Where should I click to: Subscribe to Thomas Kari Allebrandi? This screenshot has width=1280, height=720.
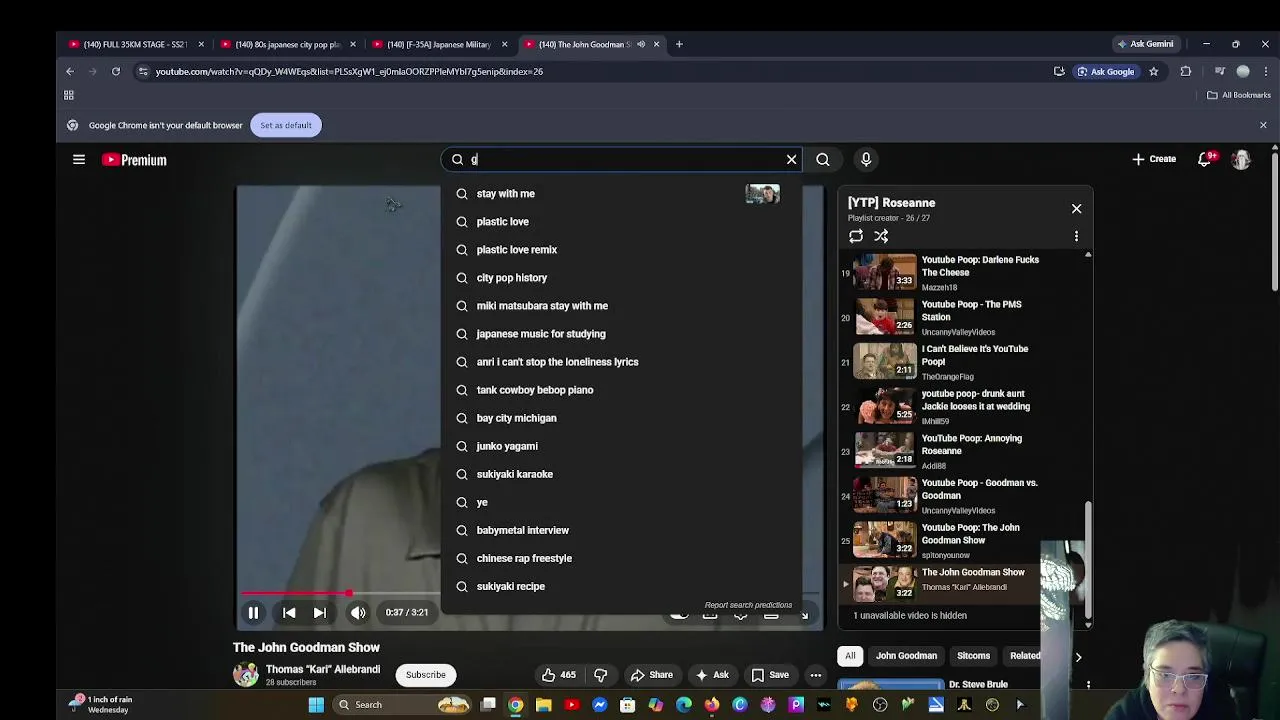click(425, 675)
